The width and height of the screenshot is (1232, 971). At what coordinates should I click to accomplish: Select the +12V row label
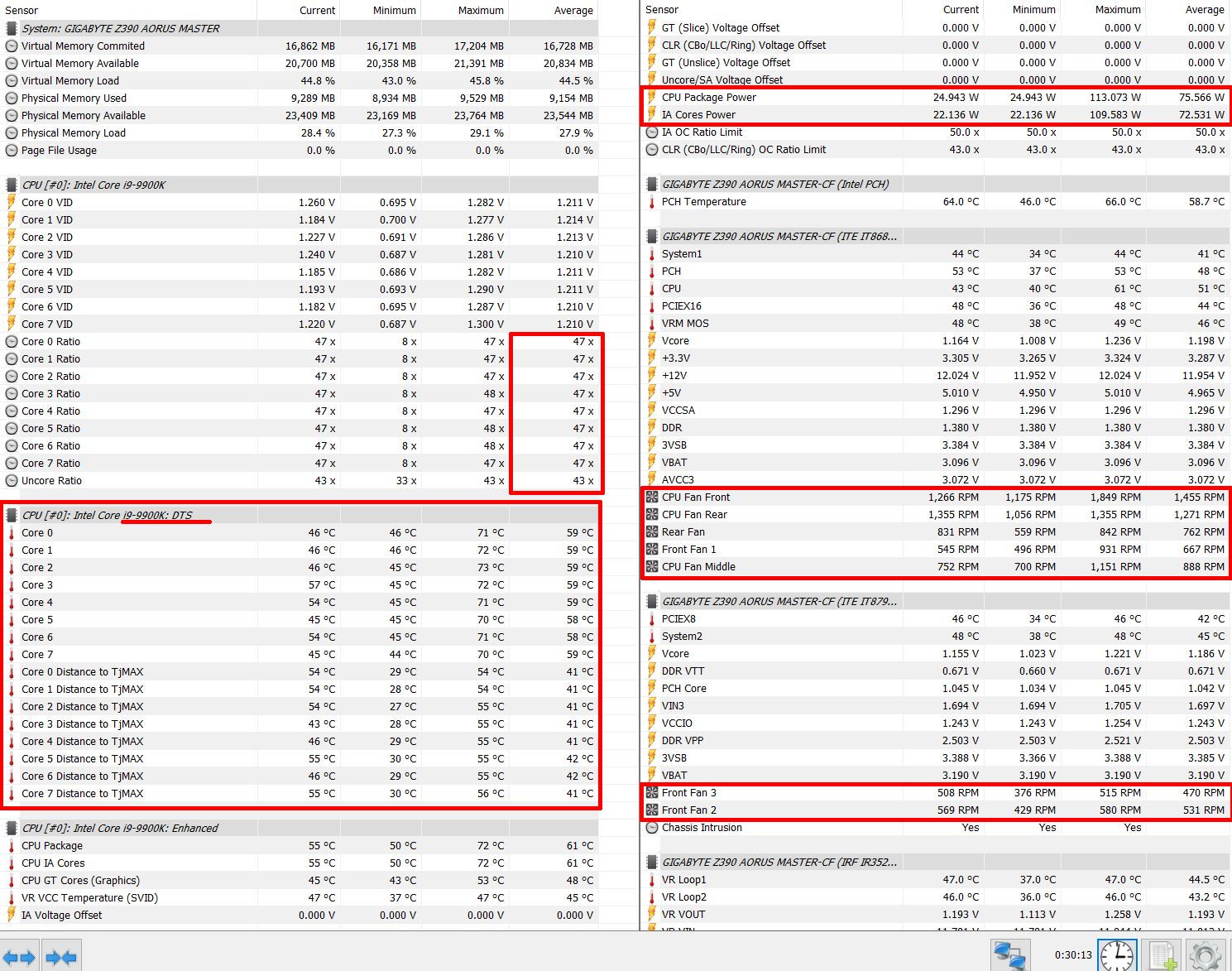(x=674, y=375)
